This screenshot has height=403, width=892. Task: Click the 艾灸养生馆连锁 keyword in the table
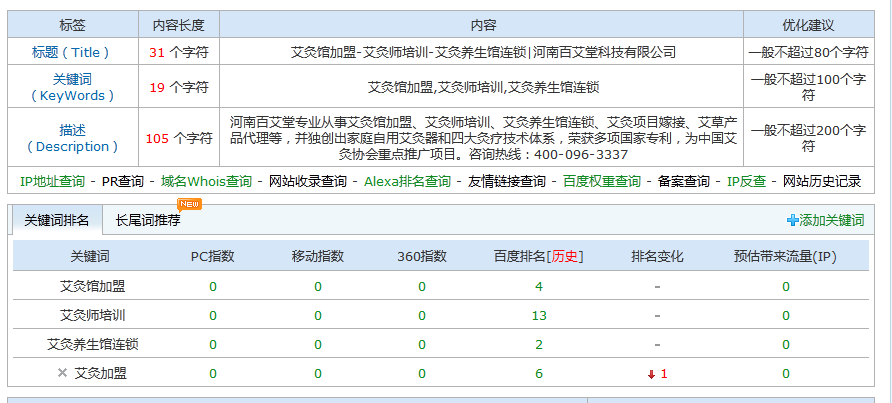click(92, 344)
